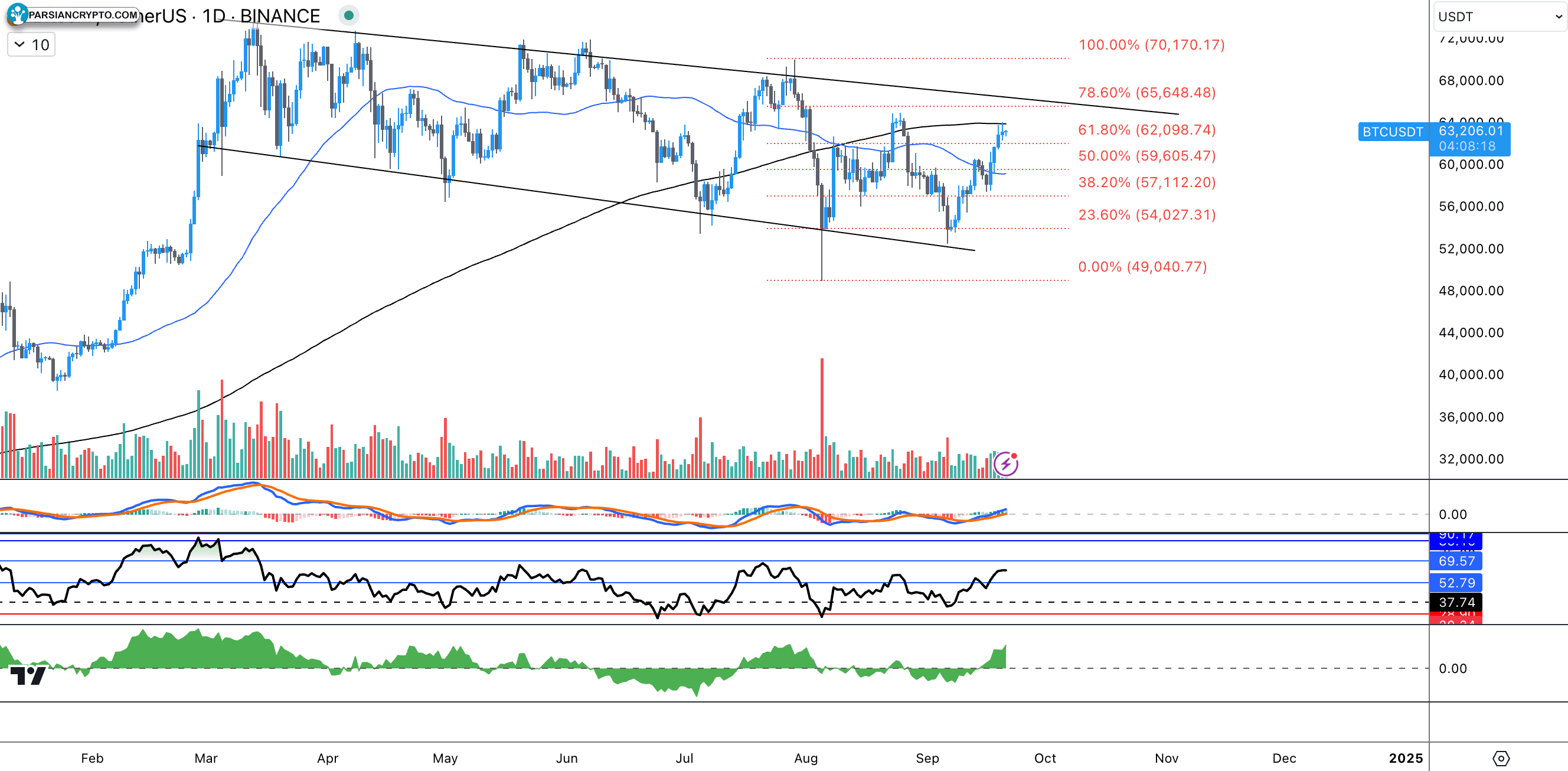The height and width of the screenshot is (771, 1568).
Task: Click the MACD pane 0.00 axis label
Action: [x=1452, y=515]
